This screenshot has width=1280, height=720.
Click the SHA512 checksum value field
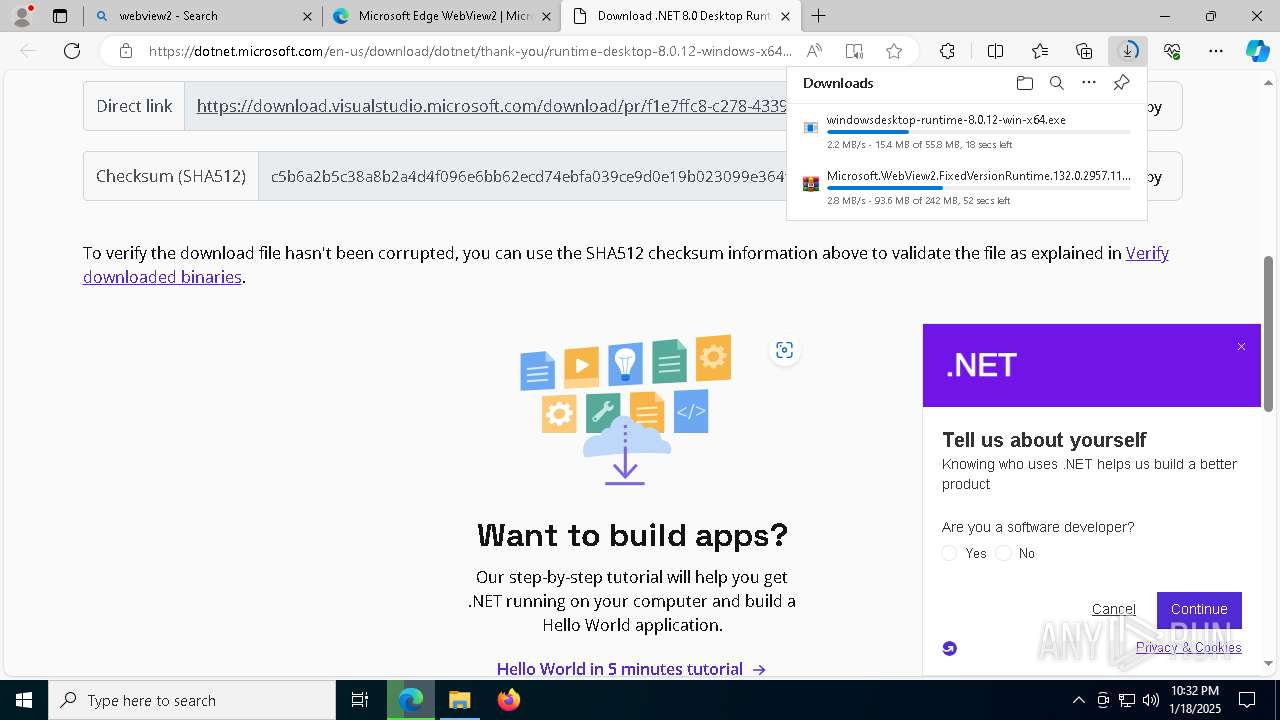[x=522, y=176]
